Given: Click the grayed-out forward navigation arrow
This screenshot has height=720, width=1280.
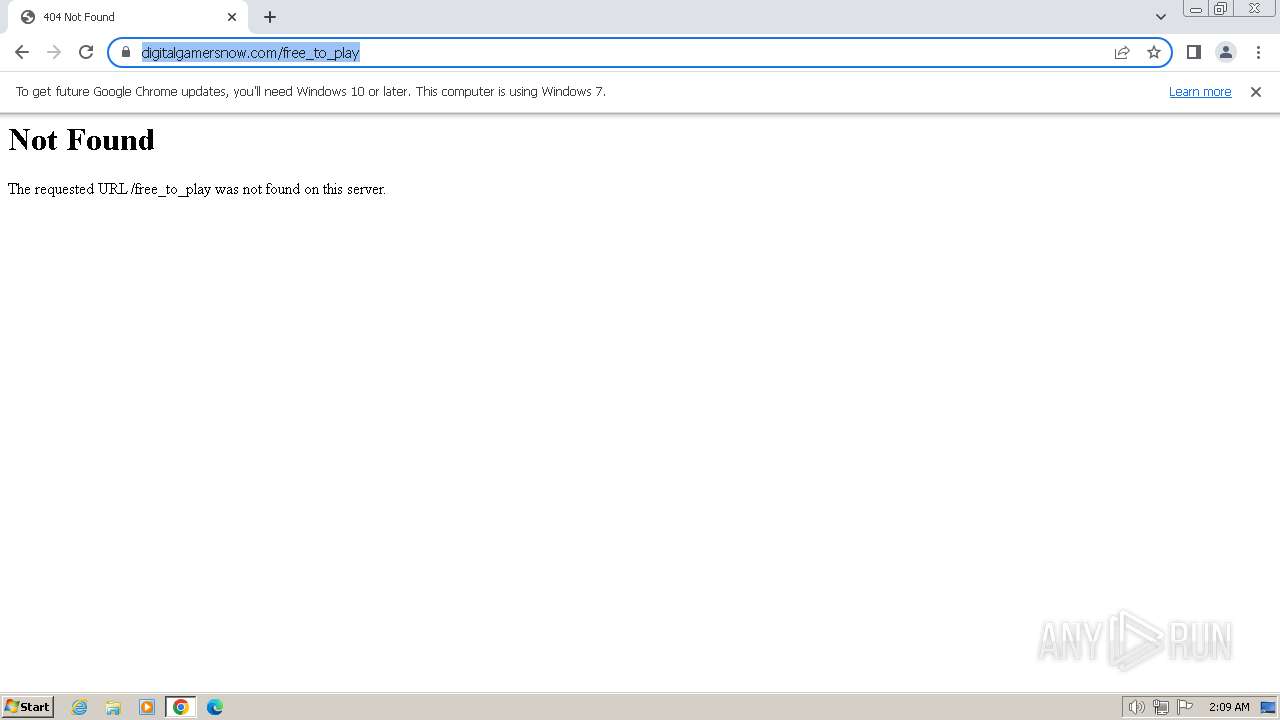Looking at the screenshot, I should pos(54,52).
